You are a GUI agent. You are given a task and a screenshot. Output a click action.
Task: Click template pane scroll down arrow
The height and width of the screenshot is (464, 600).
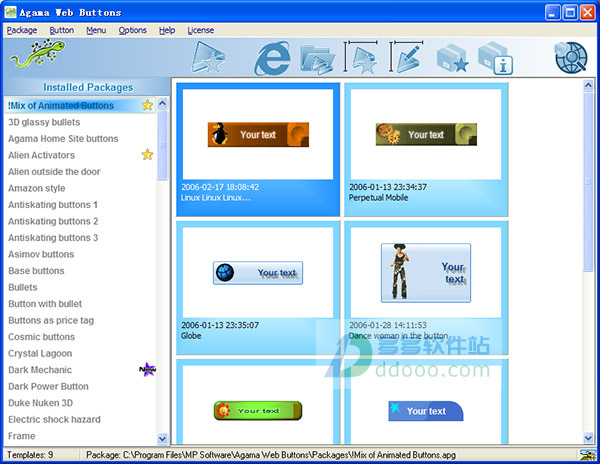(x=588, y=438)
